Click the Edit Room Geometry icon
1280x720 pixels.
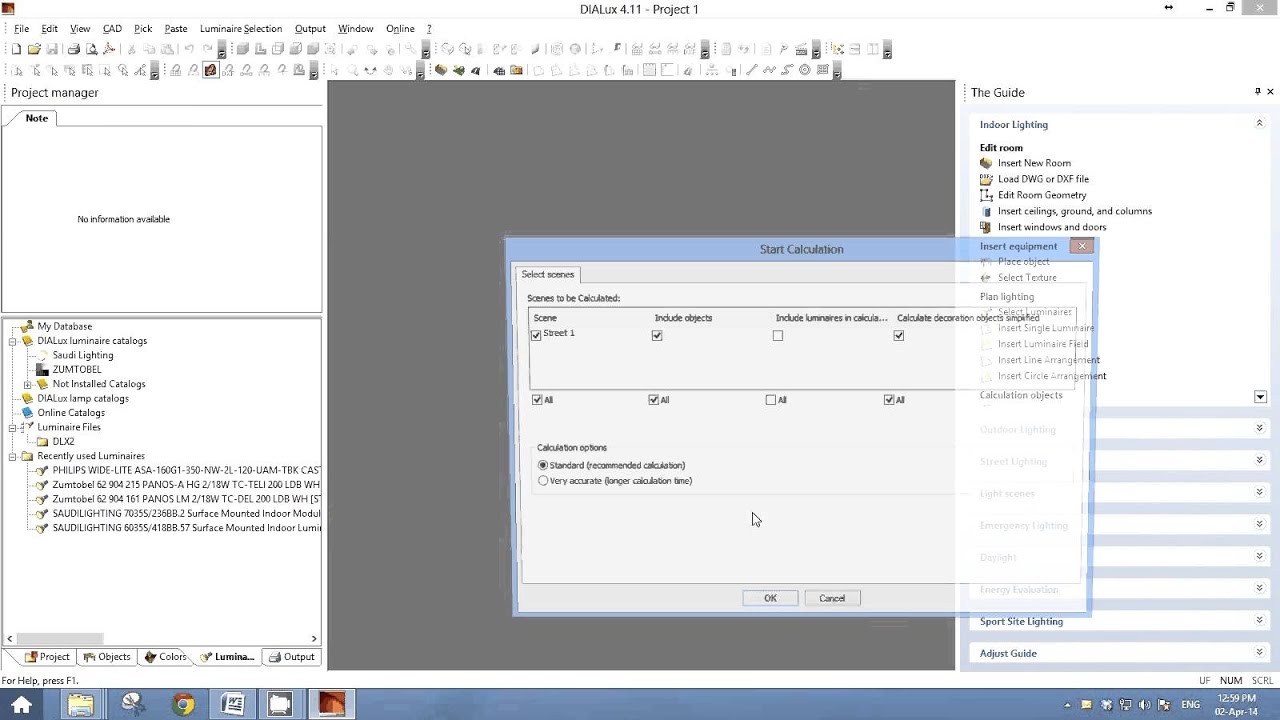[x=986, y=195]
